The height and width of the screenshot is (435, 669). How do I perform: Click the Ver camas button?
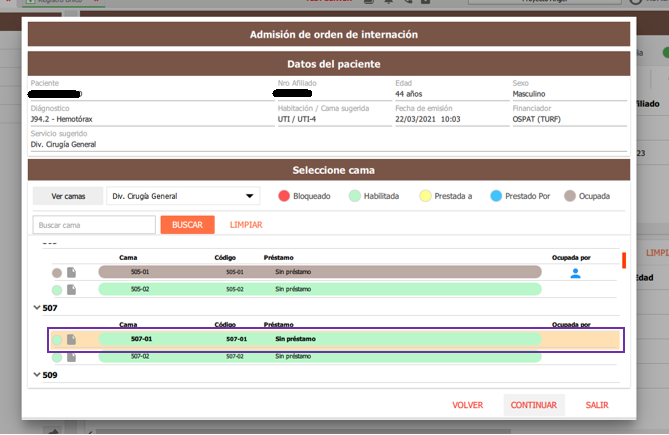tap(68, 196)
